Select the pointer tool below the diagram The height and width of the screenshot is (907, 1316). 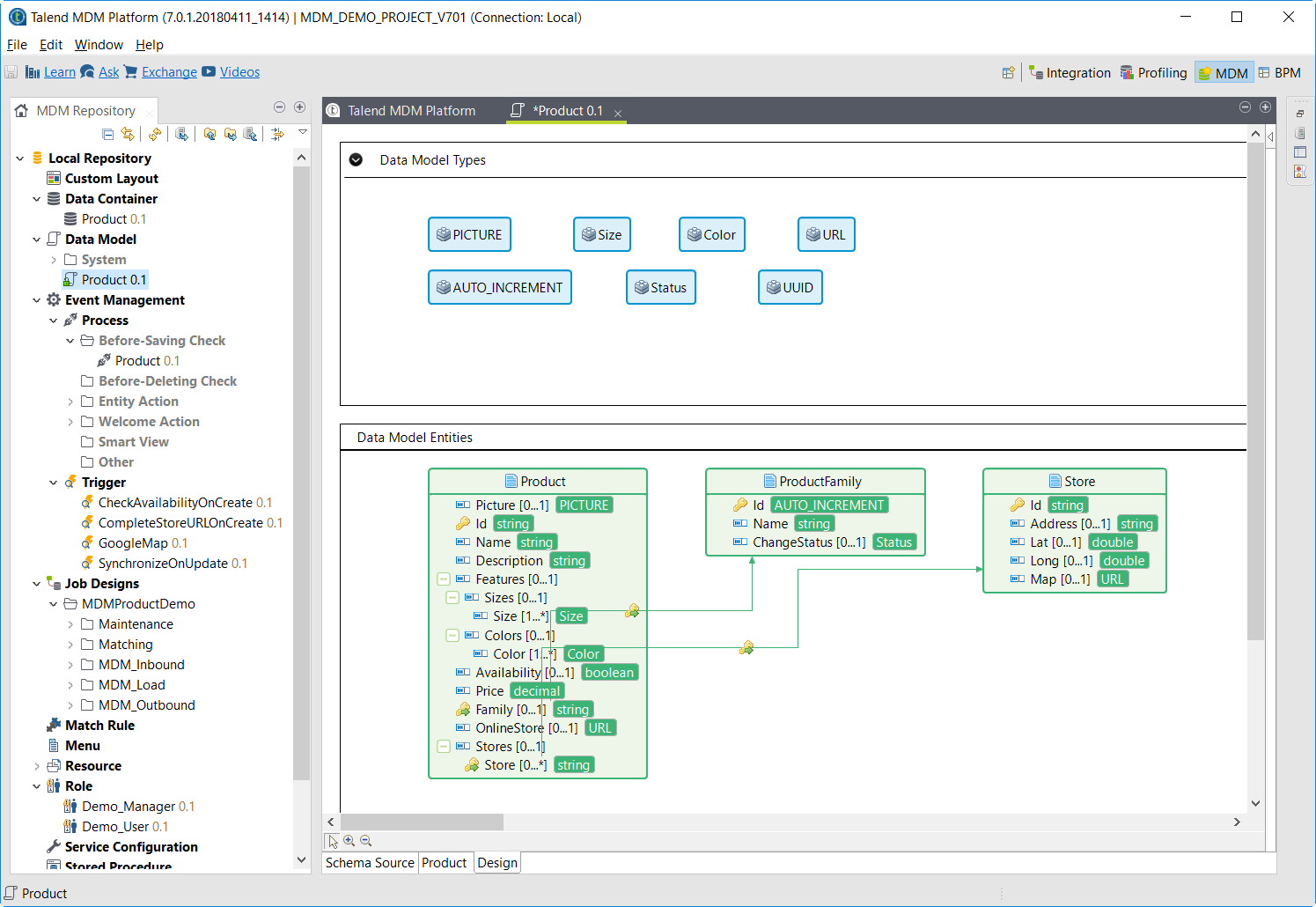coord(333,841)
